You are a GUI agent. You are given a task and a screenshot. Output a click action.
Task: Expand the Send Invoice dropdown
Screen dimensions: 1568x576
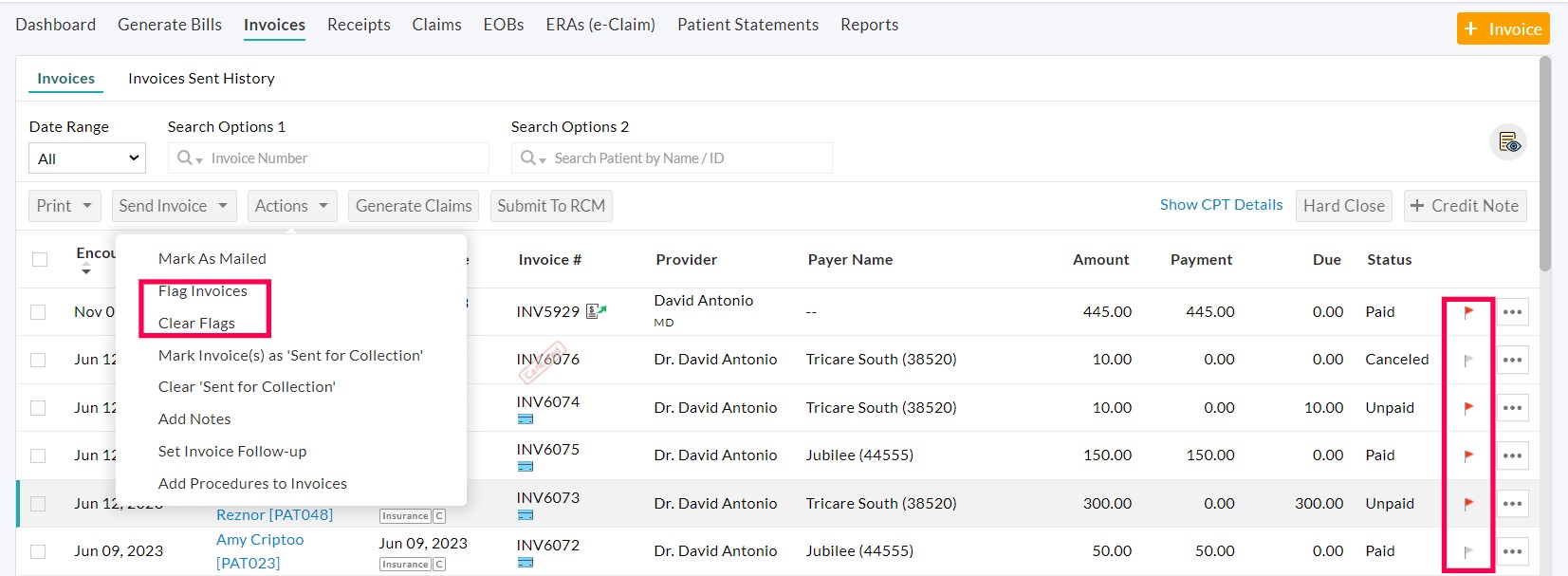174,206
